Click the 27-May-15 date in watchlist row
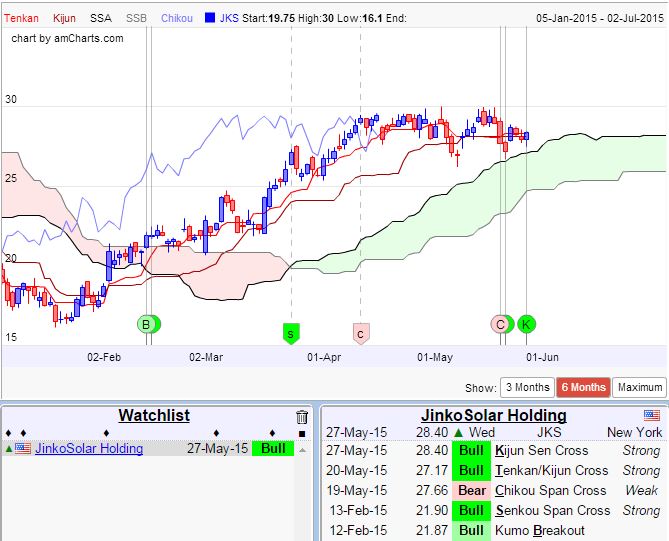This screenshot has height=541, width=669. tap(218, 448)
